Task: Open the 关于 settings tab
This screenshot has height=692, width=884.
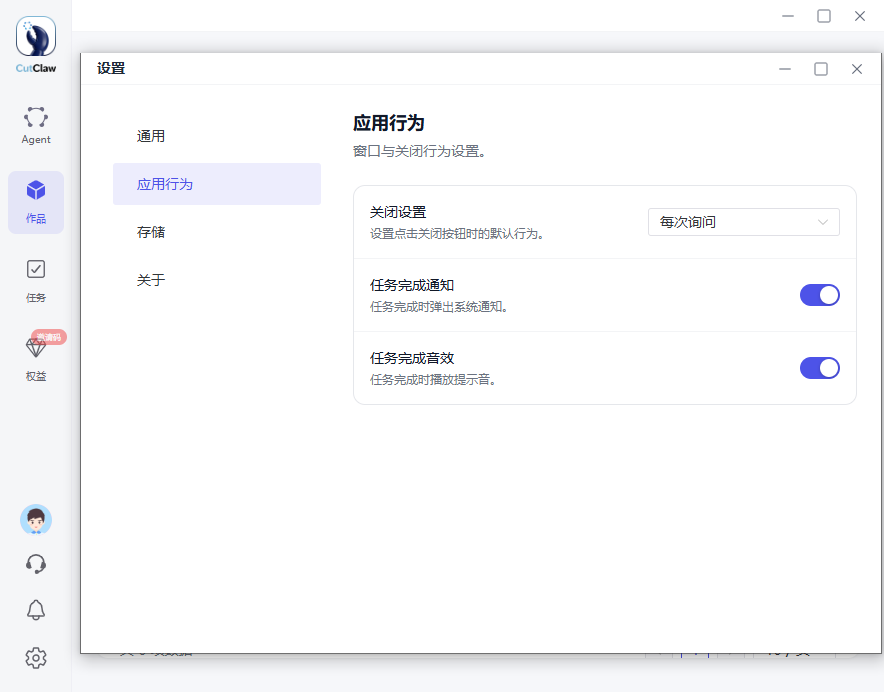Action: pos(217,280)
